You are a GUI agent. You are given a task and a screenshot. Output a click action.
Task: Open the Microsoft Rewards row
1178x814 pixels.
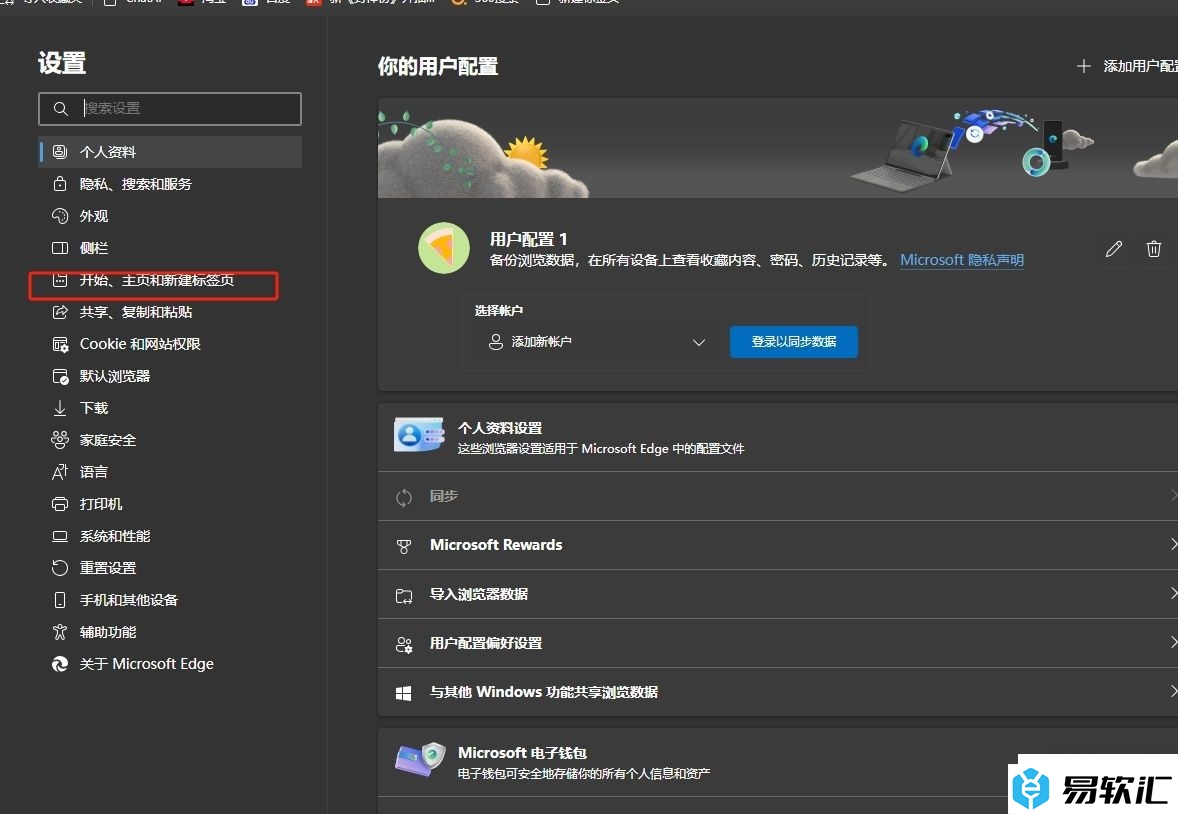click(x=778, y=545)
